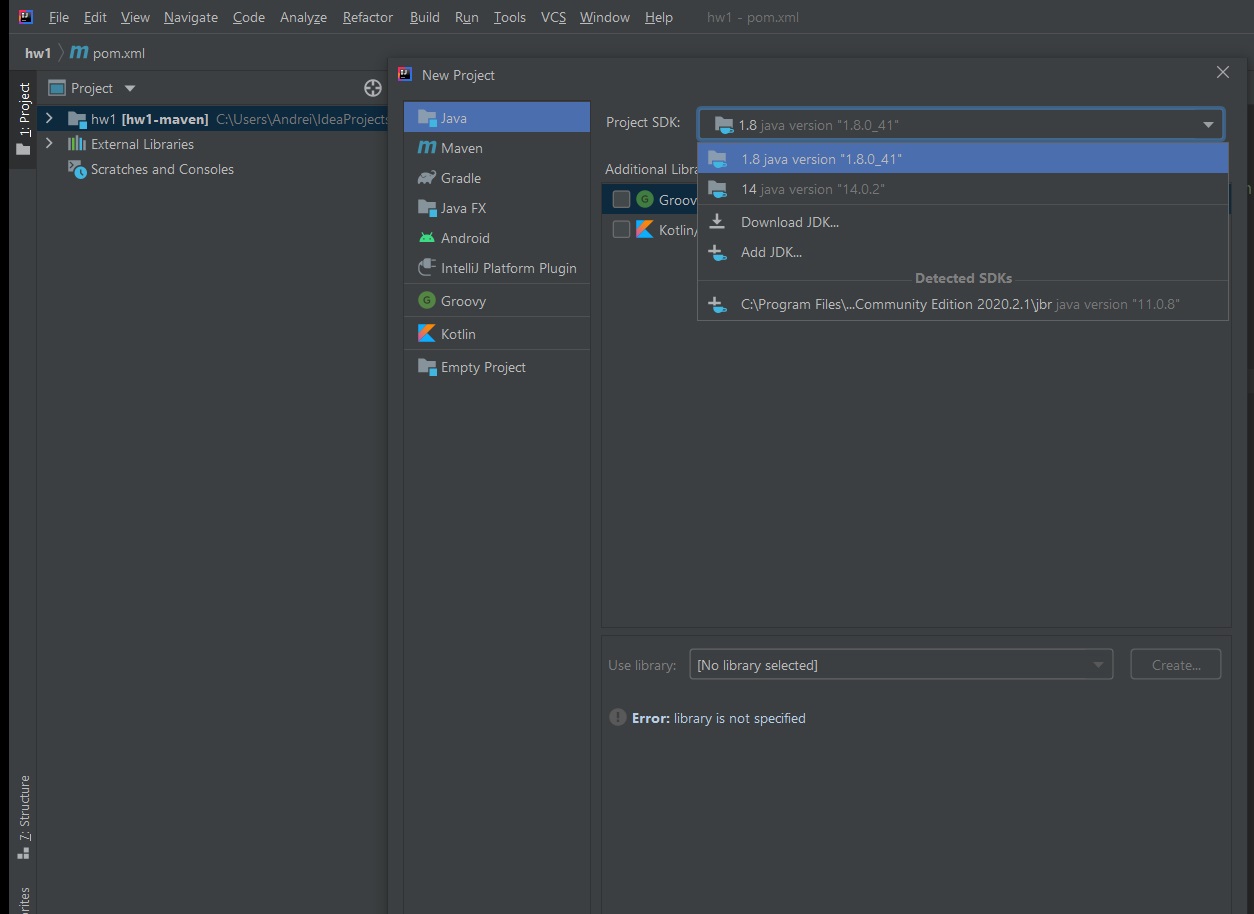Open the Code menu
The width and height of the screenshot is (1254, 914).
(x=249, y=17)
